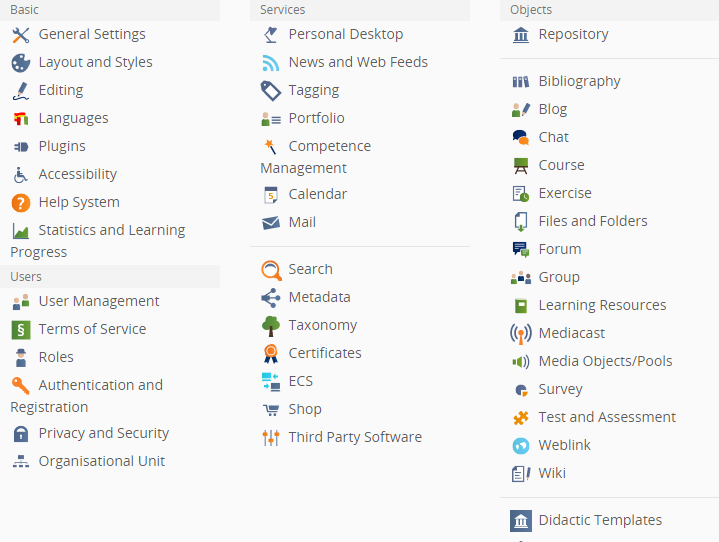This screenshot has height=542, width=719.
Task: Select the News and Web Feeds RSS icon
Action: click(271, 63)
